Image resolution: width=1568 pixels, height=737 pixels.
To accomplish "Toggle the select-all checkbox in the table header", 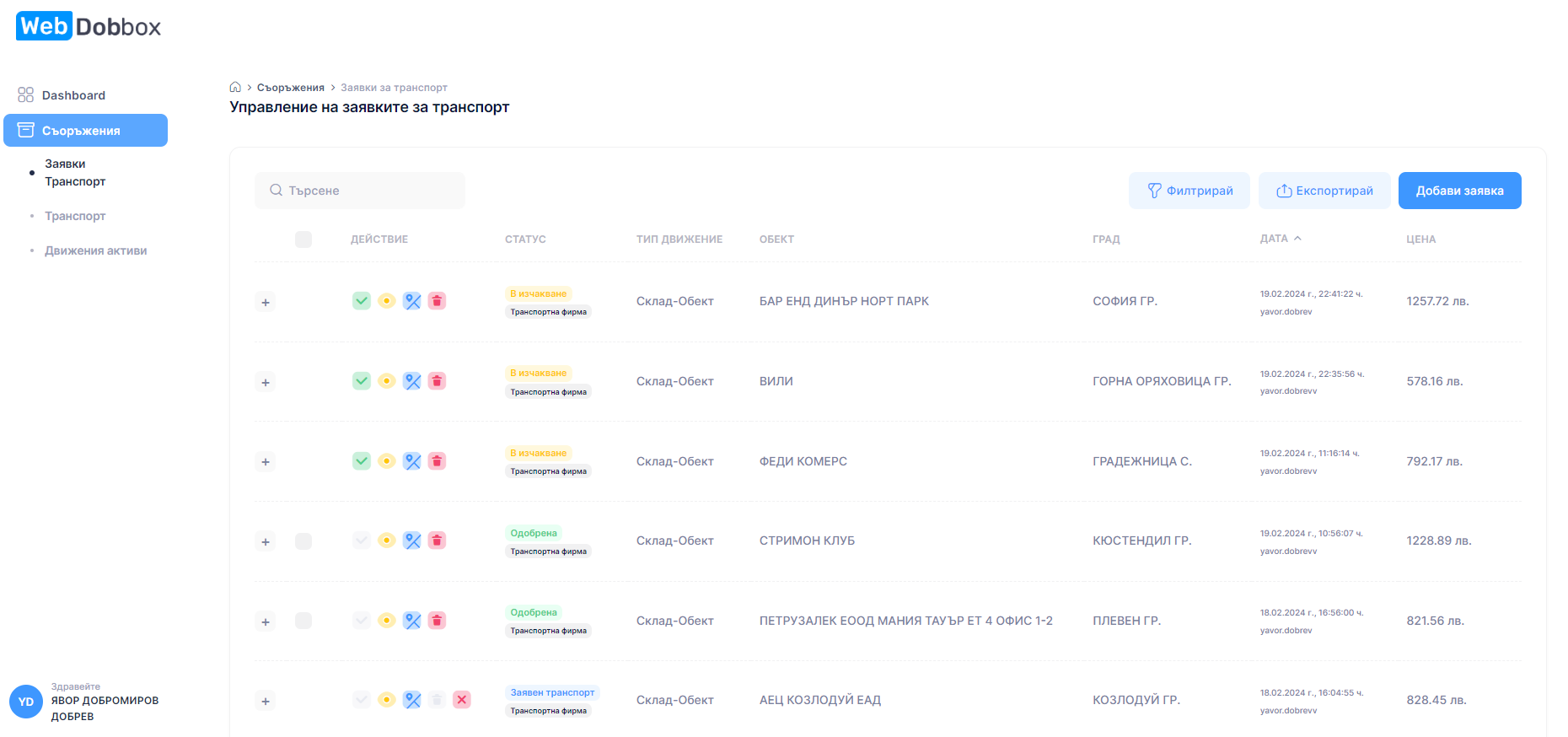I will [303, 239].
